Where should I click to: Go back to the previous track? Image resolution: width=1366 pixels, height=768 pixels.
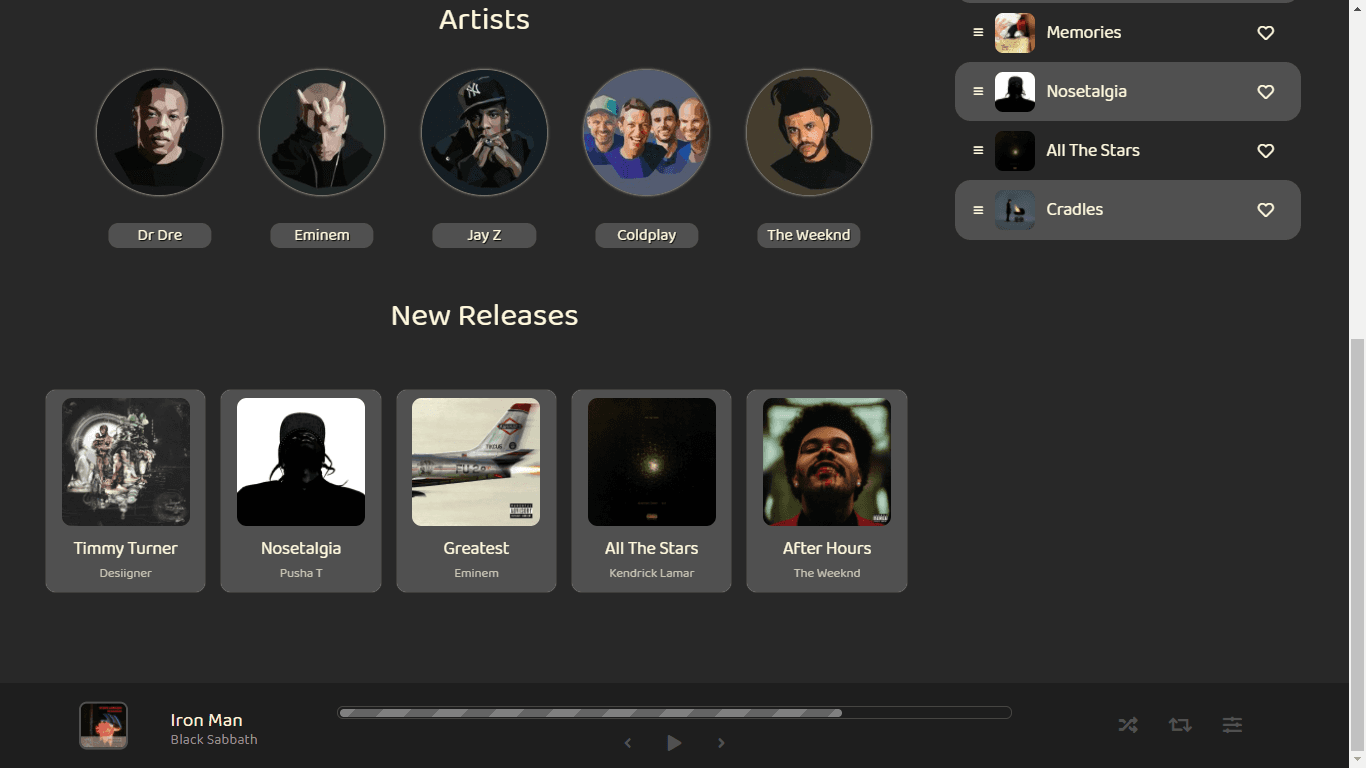(x=628, y=743)
